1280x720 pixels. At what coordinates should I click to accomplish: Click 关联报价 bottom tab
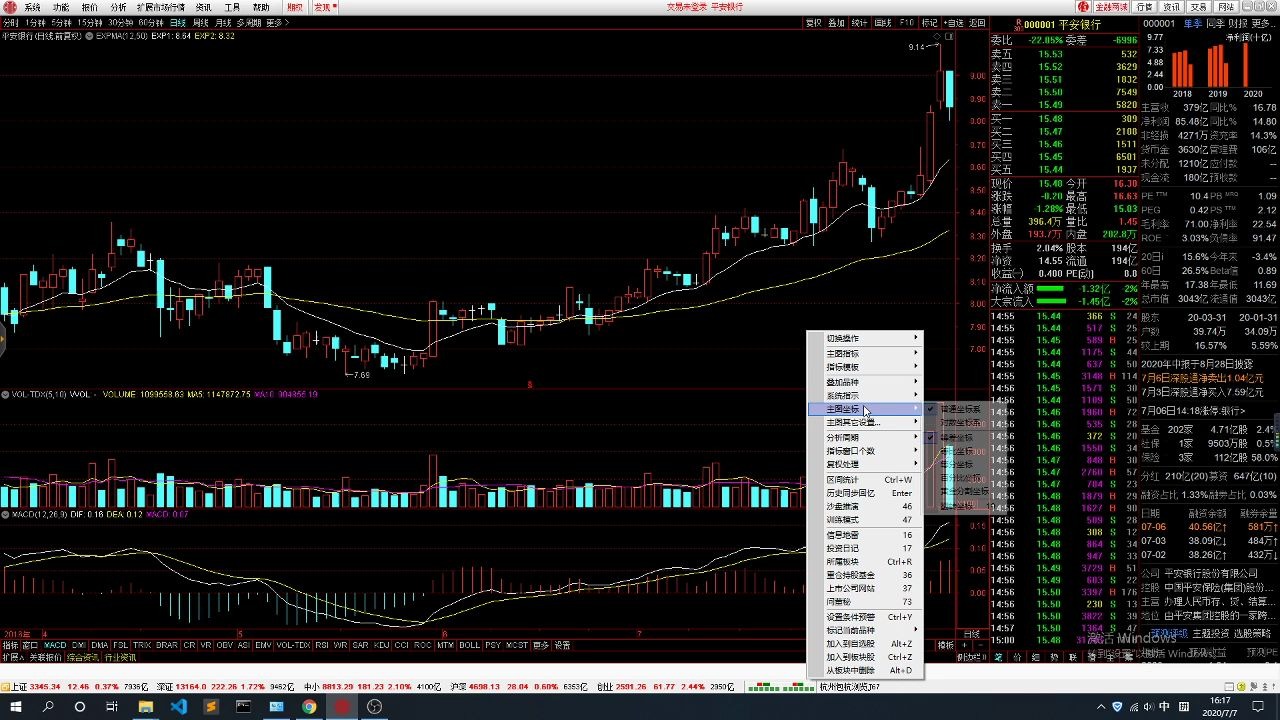(44, 658)
